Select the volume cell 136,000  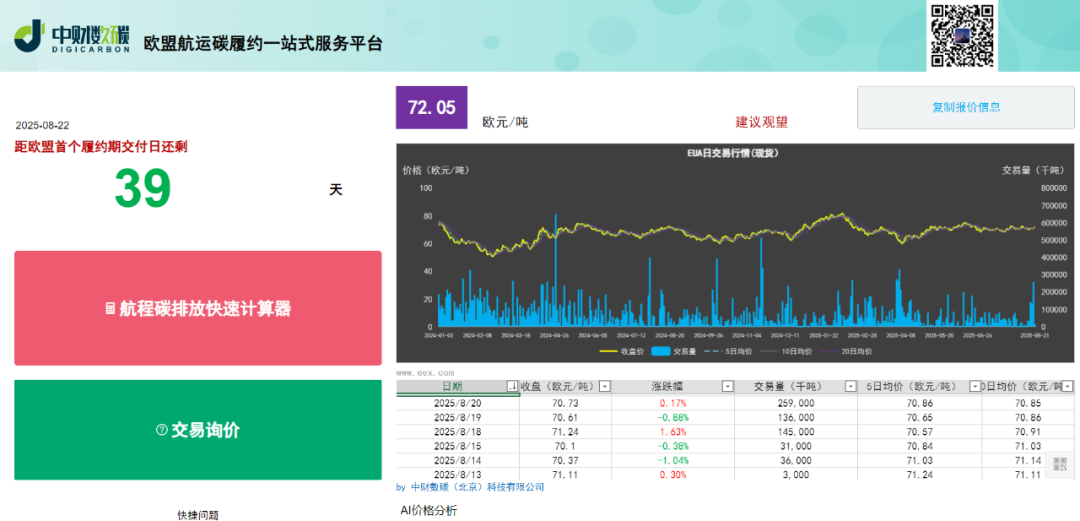coord(796,417)
